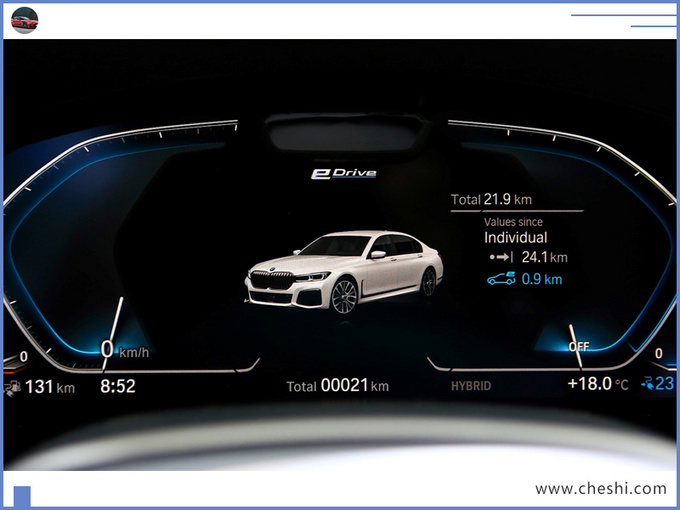Click the +18.0 °C temperature reading
The width and height of the screenshot is (680, 510).
[x=598, y=385]
